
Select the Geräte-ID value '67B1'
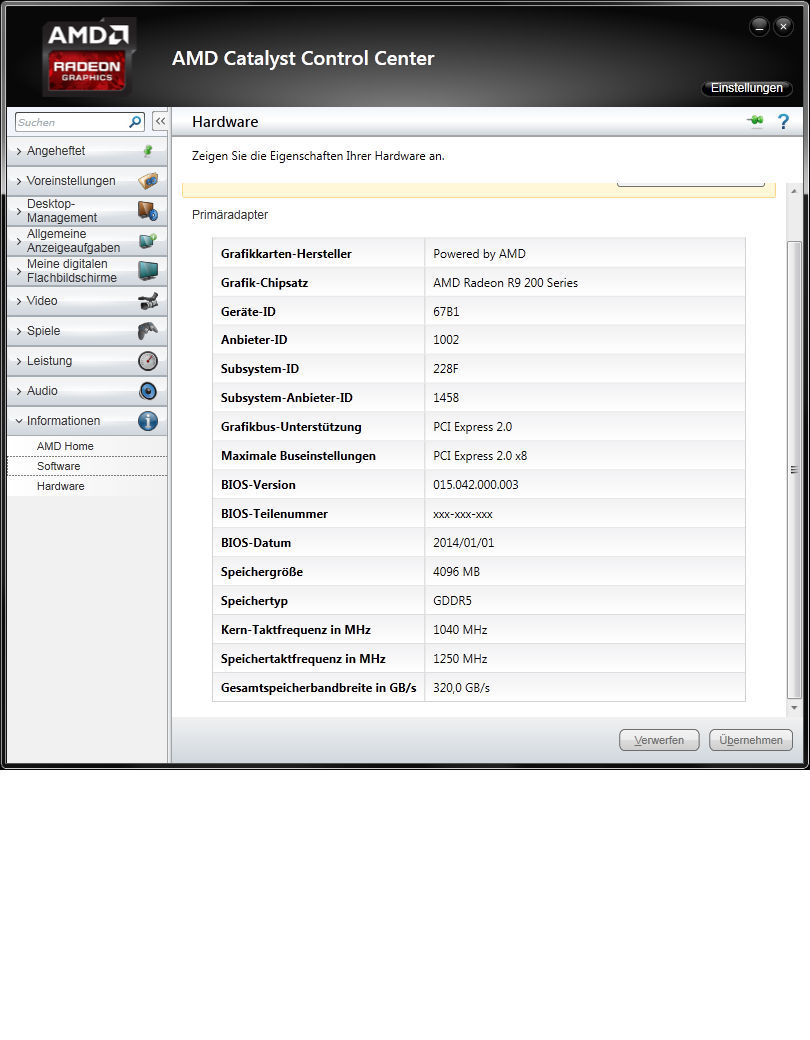click(446, 312)
